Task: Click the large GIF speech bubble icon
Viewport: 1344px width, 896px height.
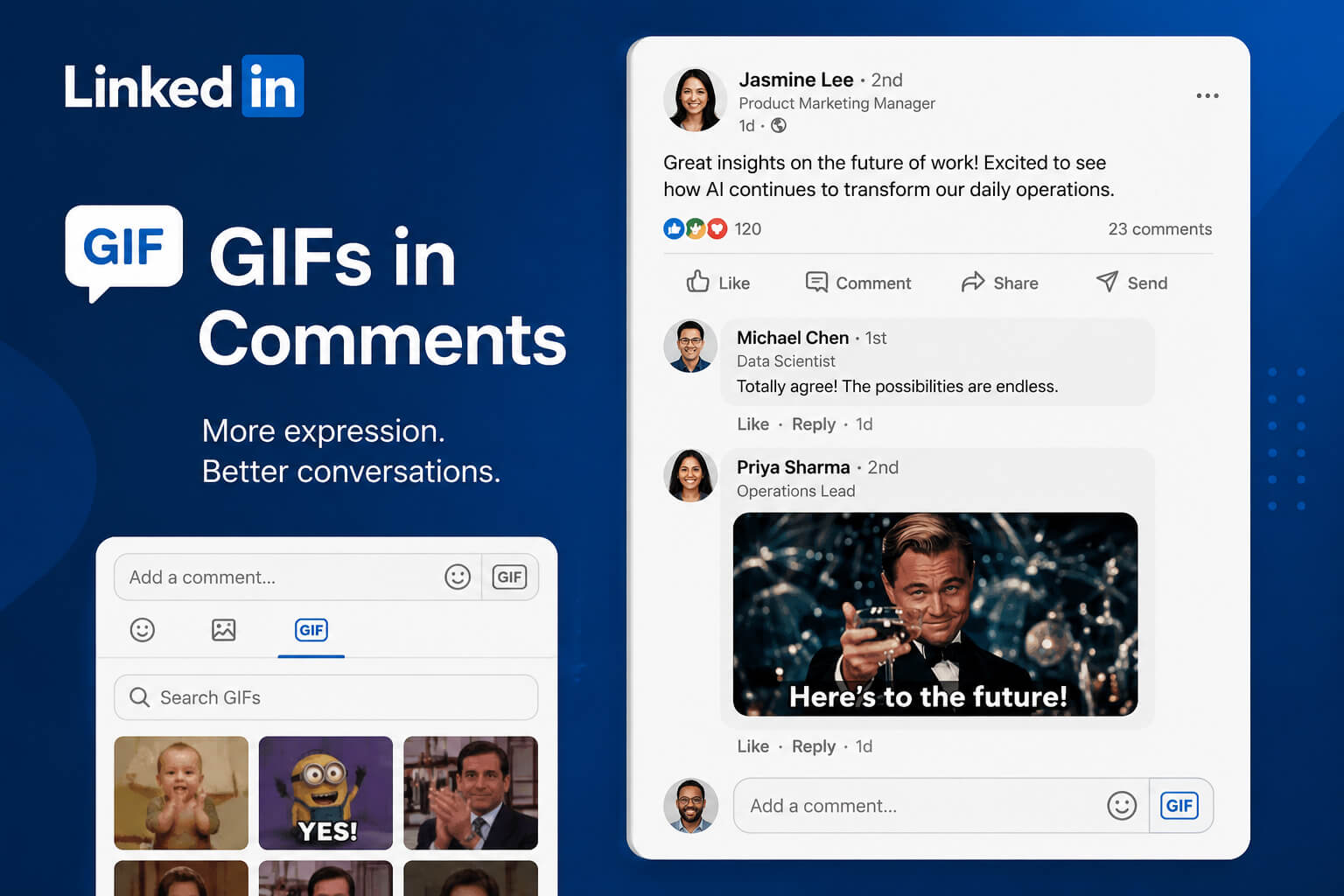Action: [x=123, y=253]
